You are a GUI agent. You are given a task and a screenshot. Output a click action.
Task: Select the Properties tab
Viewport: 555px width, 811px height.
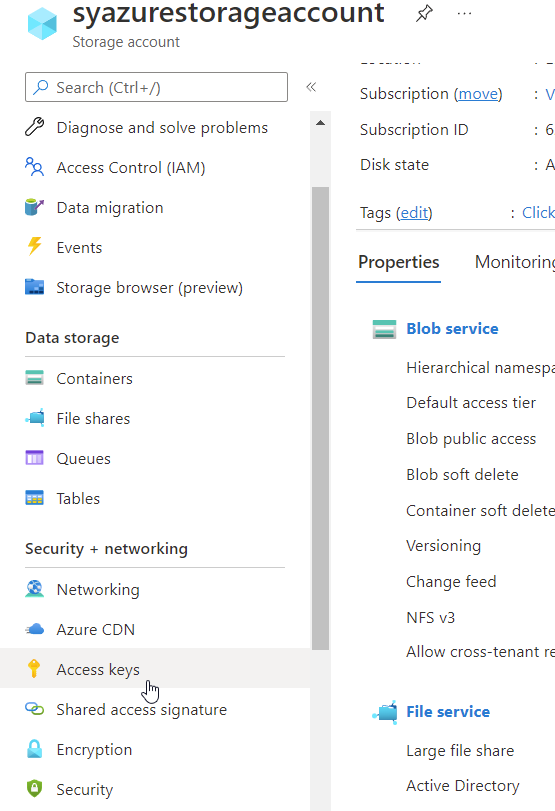tap(398, 262)
